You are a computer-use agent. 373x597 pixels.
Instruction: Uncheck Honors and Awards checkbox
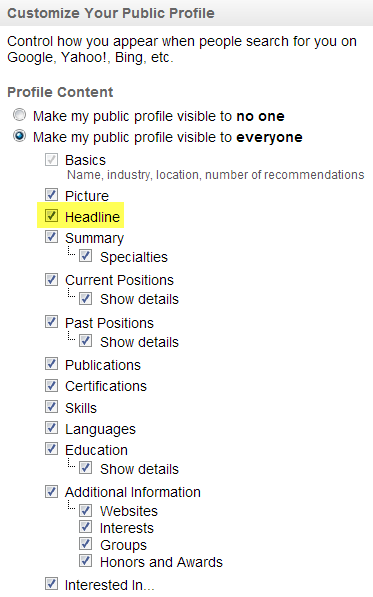pyautogui.click(x=86, y=561)
